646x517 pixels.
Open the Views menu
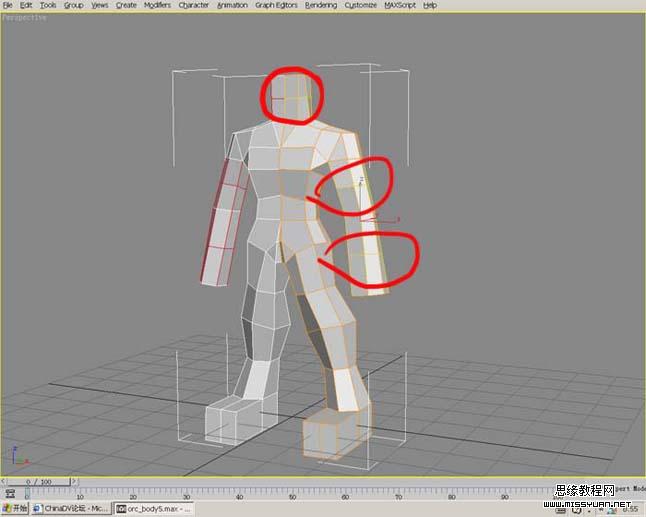click(100, 5)
